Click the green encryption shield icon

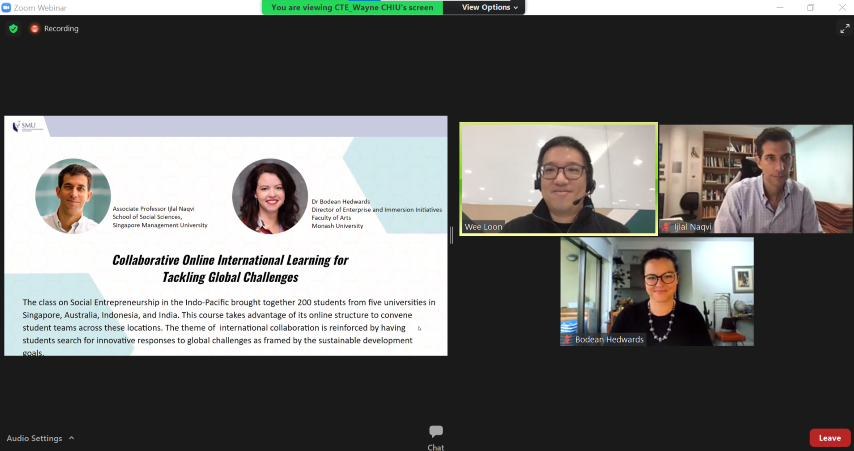click(13, 29)
